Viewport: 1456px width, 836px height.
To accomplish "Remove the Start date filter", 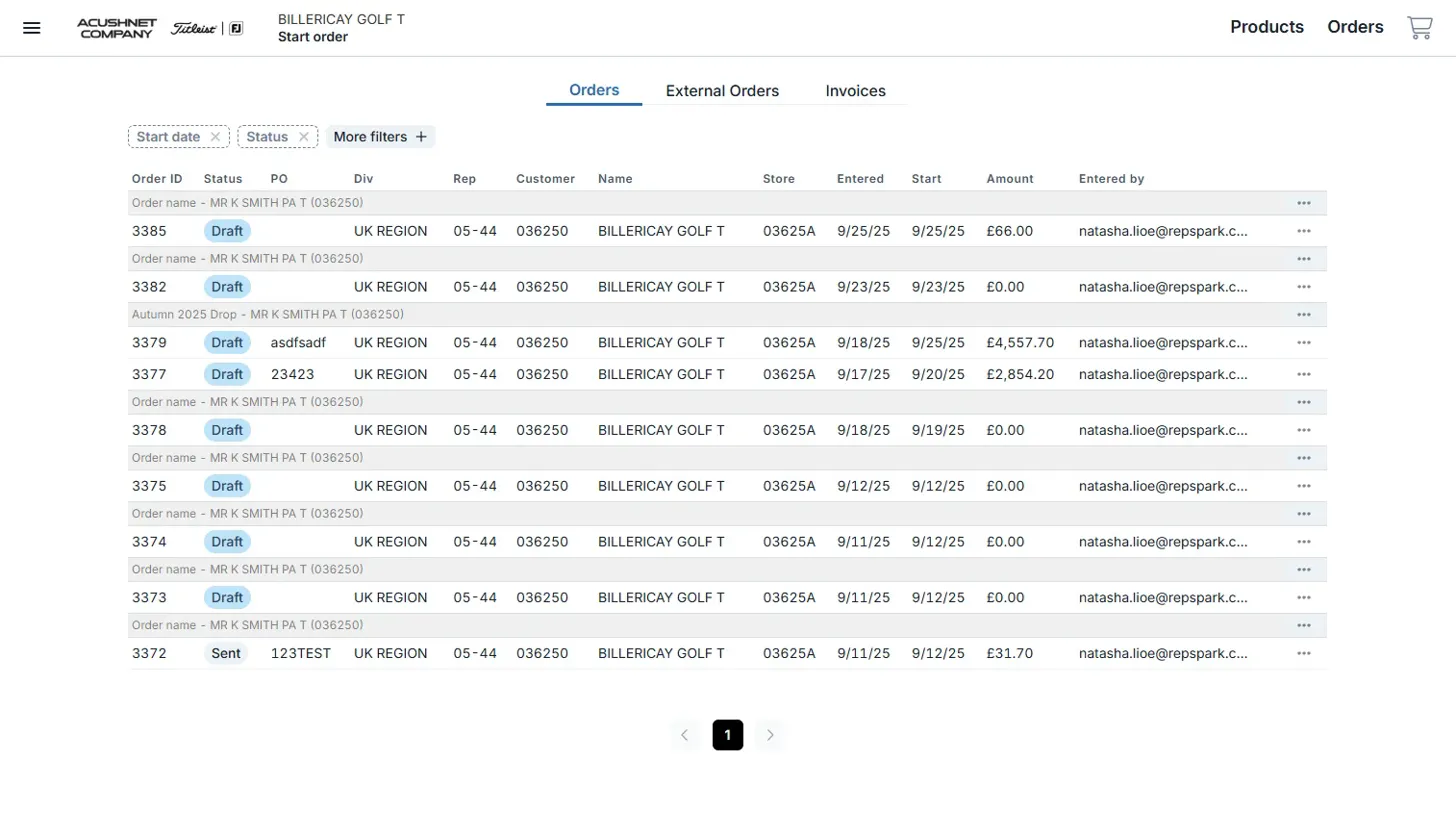I will [215, 137].
